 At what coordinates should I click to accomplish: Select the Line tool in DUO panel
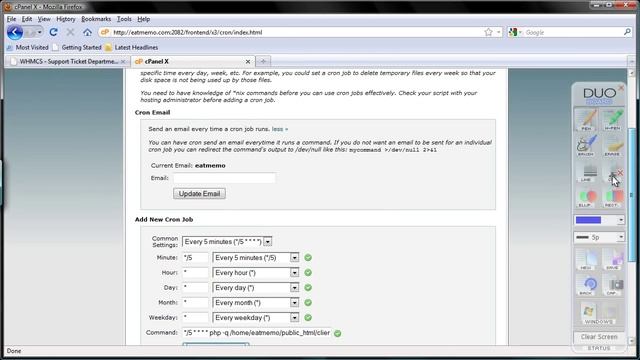pyautogui.click(x=587, y=171)
